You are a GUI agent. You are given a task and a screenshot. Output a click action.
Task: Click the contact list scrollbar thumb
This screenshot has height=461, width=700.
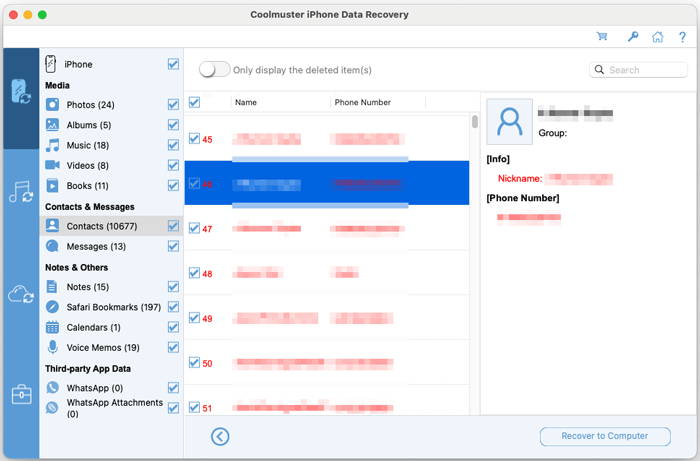[475, 121]
